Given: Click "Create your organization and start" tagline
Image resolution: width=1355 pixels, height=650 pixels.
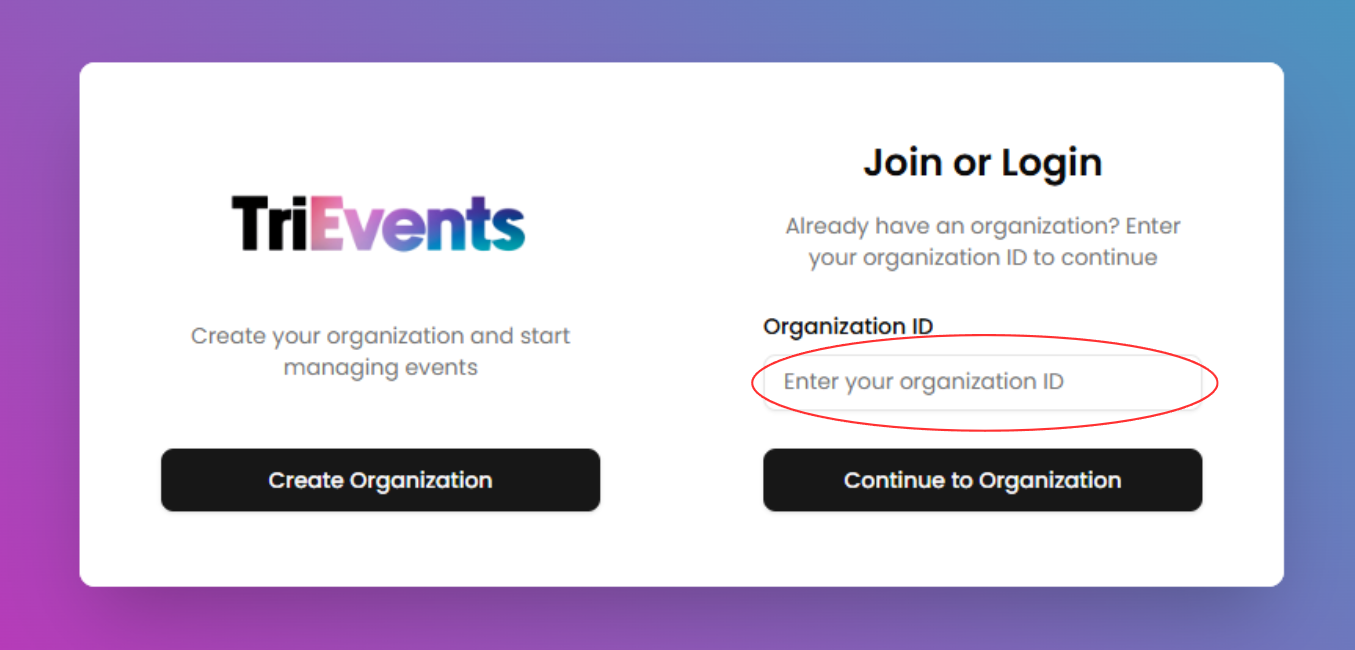Looking at the screenshot, I should [380, 336].
